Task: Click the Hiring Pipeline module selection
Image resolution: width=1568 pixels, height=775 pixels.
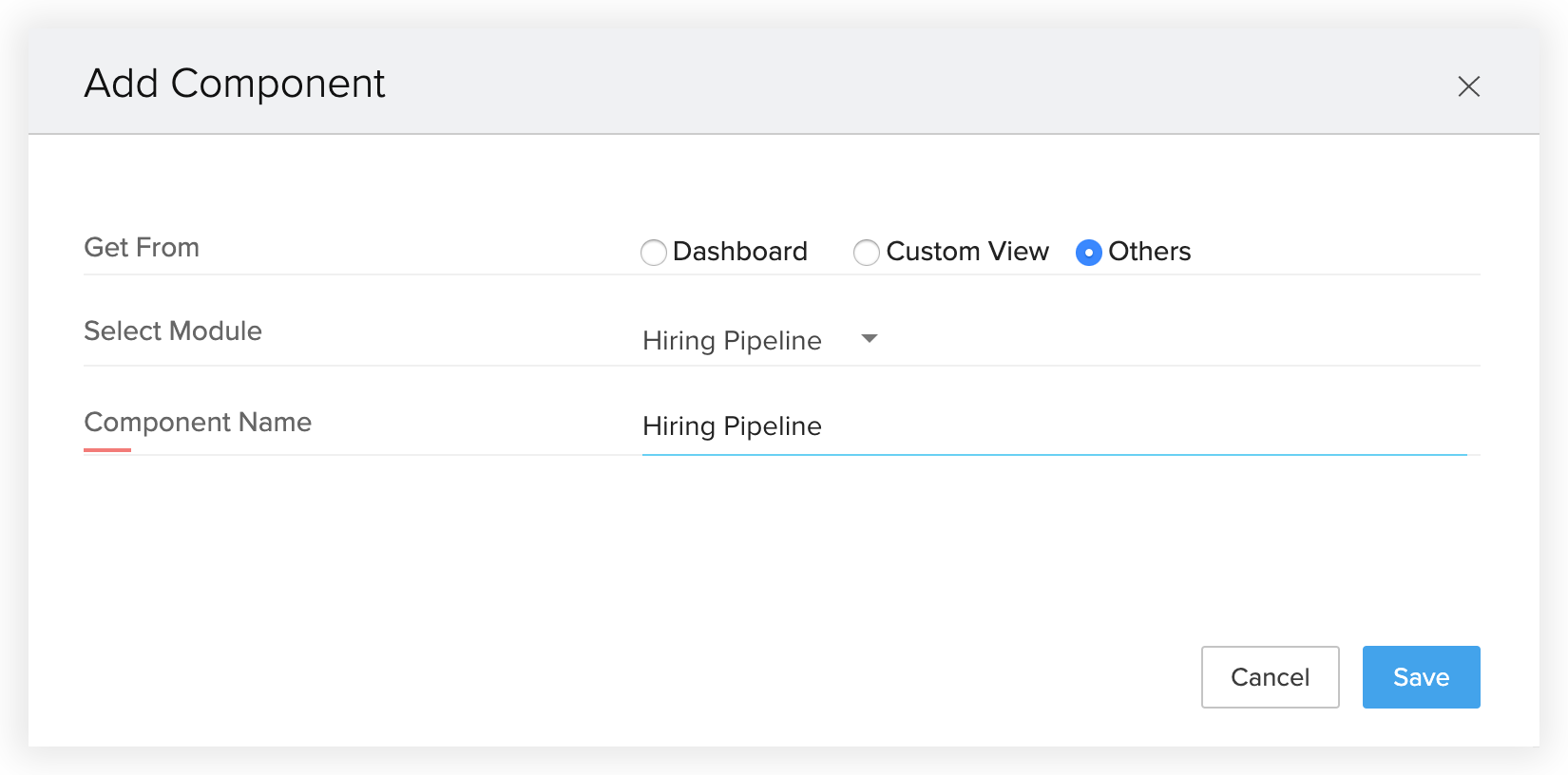Action: [732, 341]
